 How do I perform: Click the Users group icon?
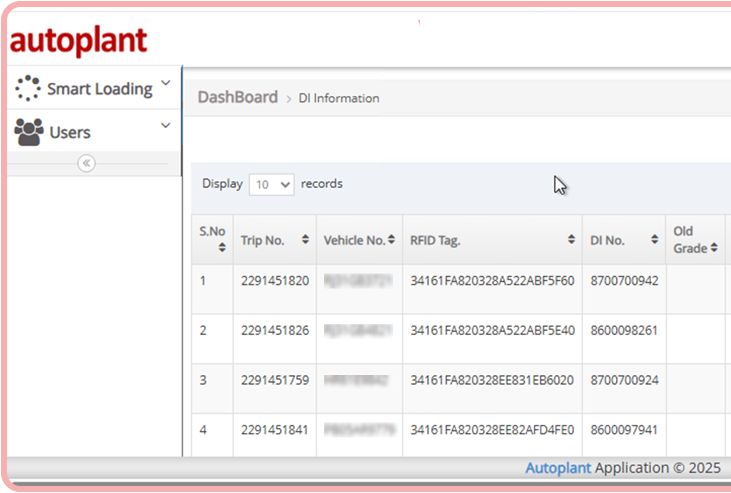pyautogui.click(x=29, y=132)
